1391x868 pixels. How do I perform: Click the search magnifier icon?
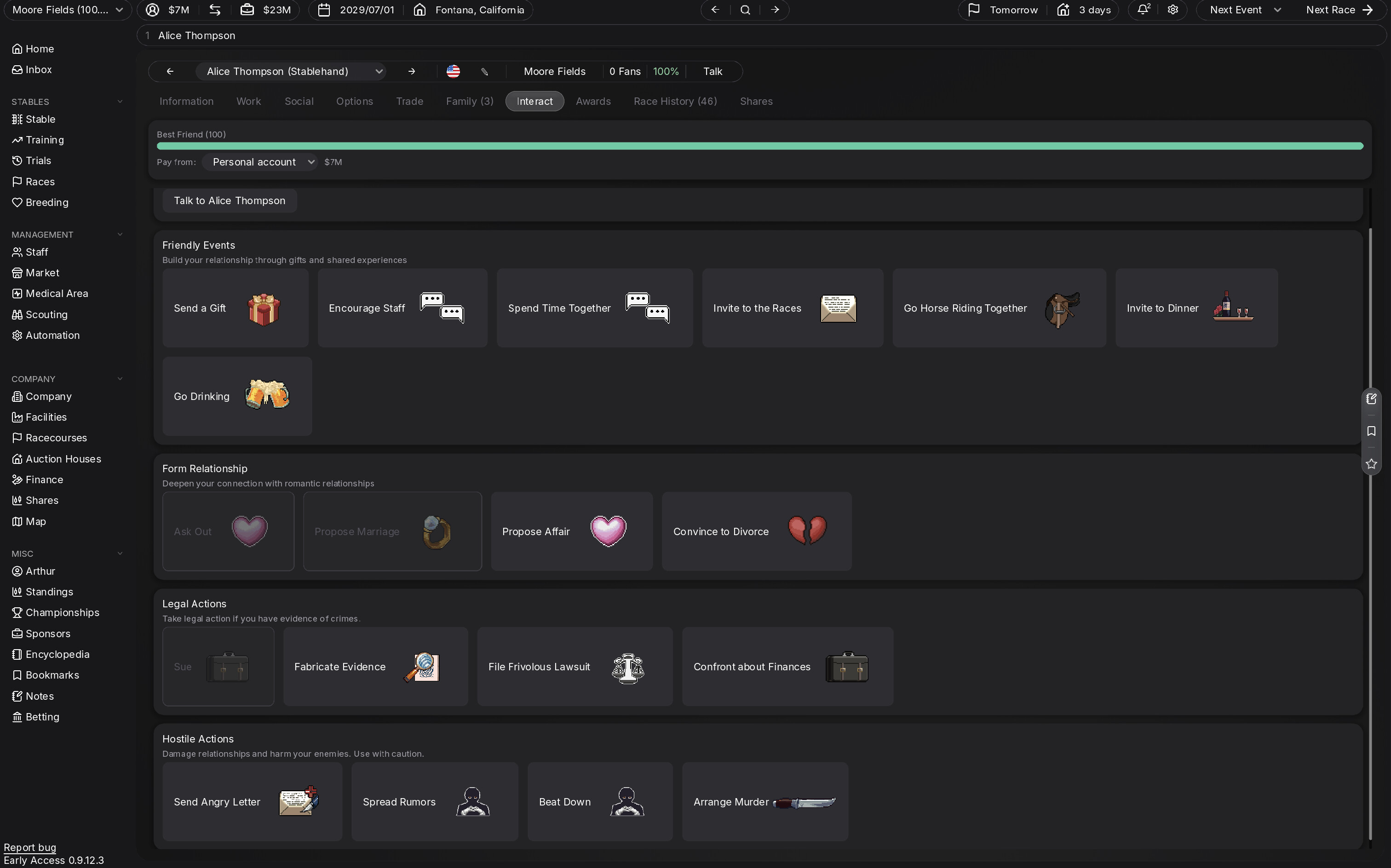tap(745, 10)
